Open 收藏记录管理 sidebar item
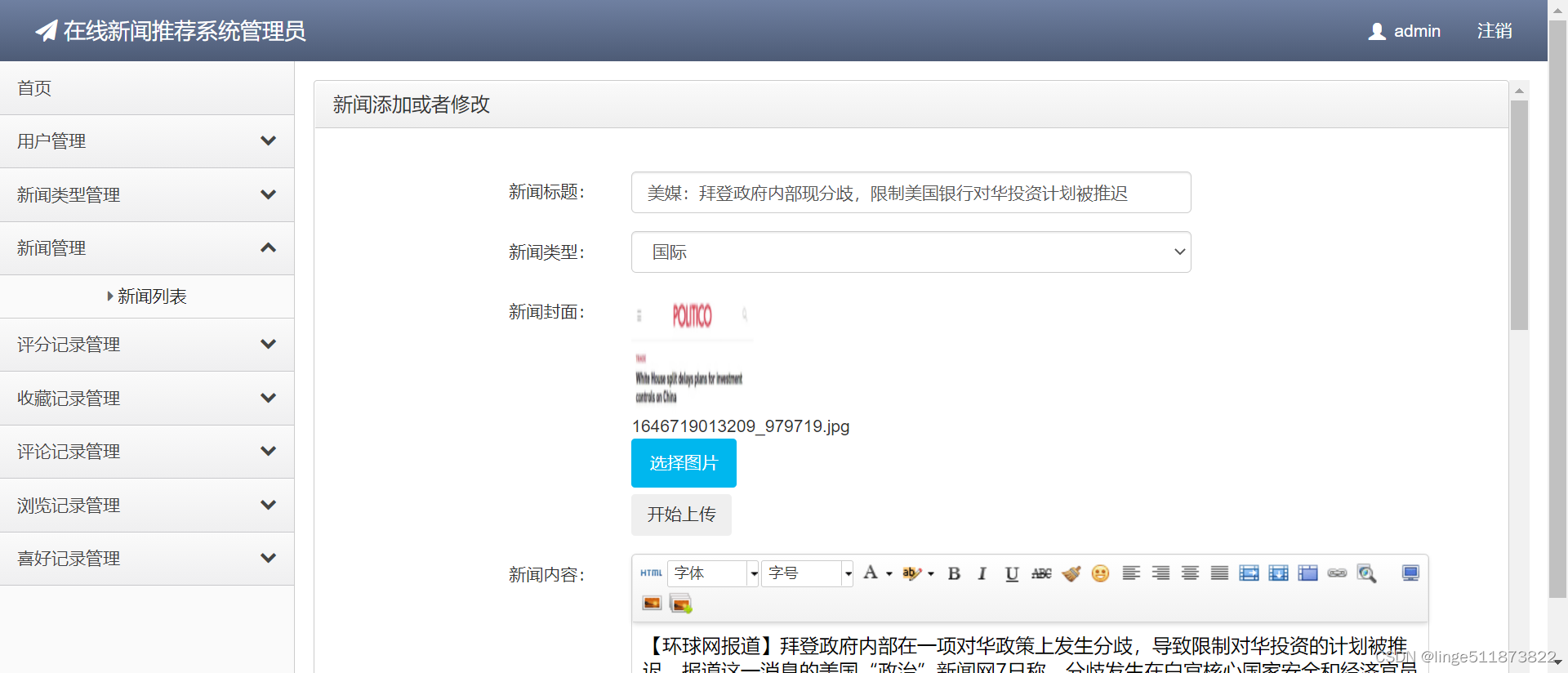 (147, 399)
